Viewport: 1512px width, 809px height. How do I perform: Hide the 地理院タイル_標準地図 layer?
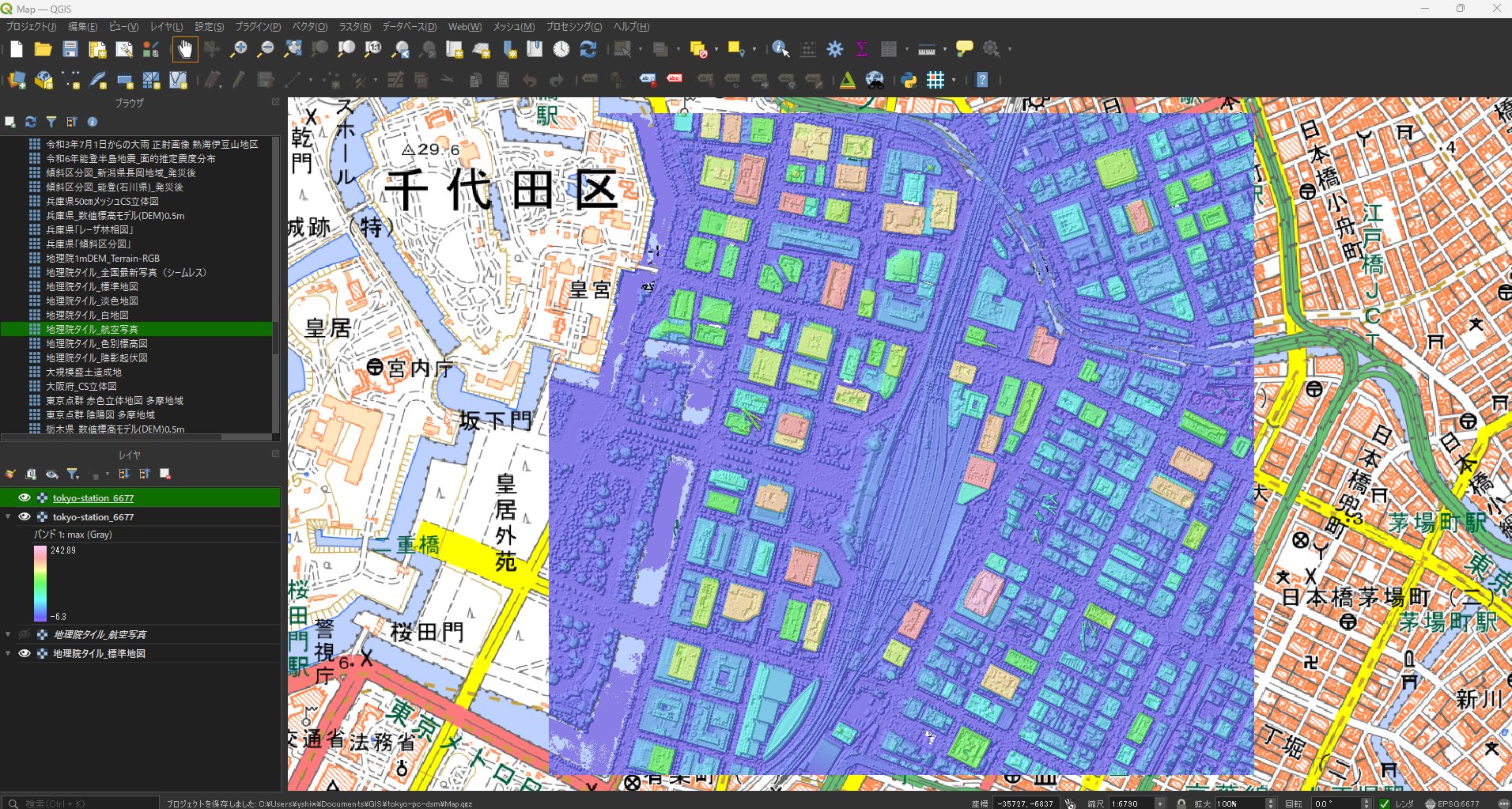[25, 653]
